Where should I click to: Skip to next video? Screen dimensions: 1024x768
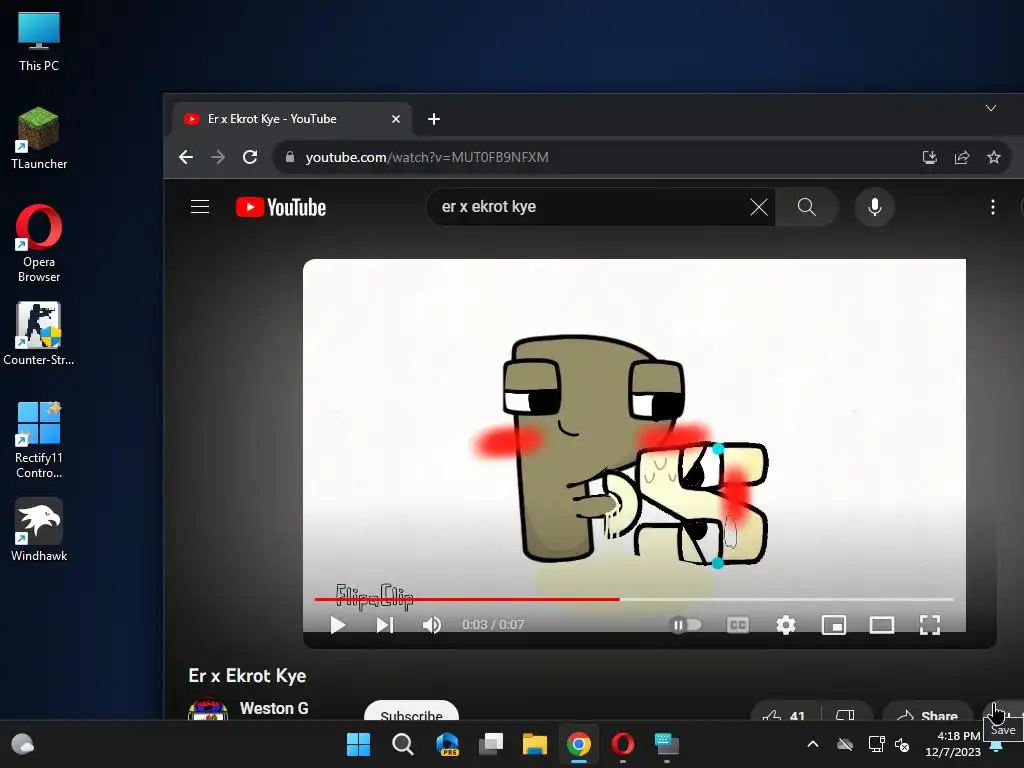[385, 625]
